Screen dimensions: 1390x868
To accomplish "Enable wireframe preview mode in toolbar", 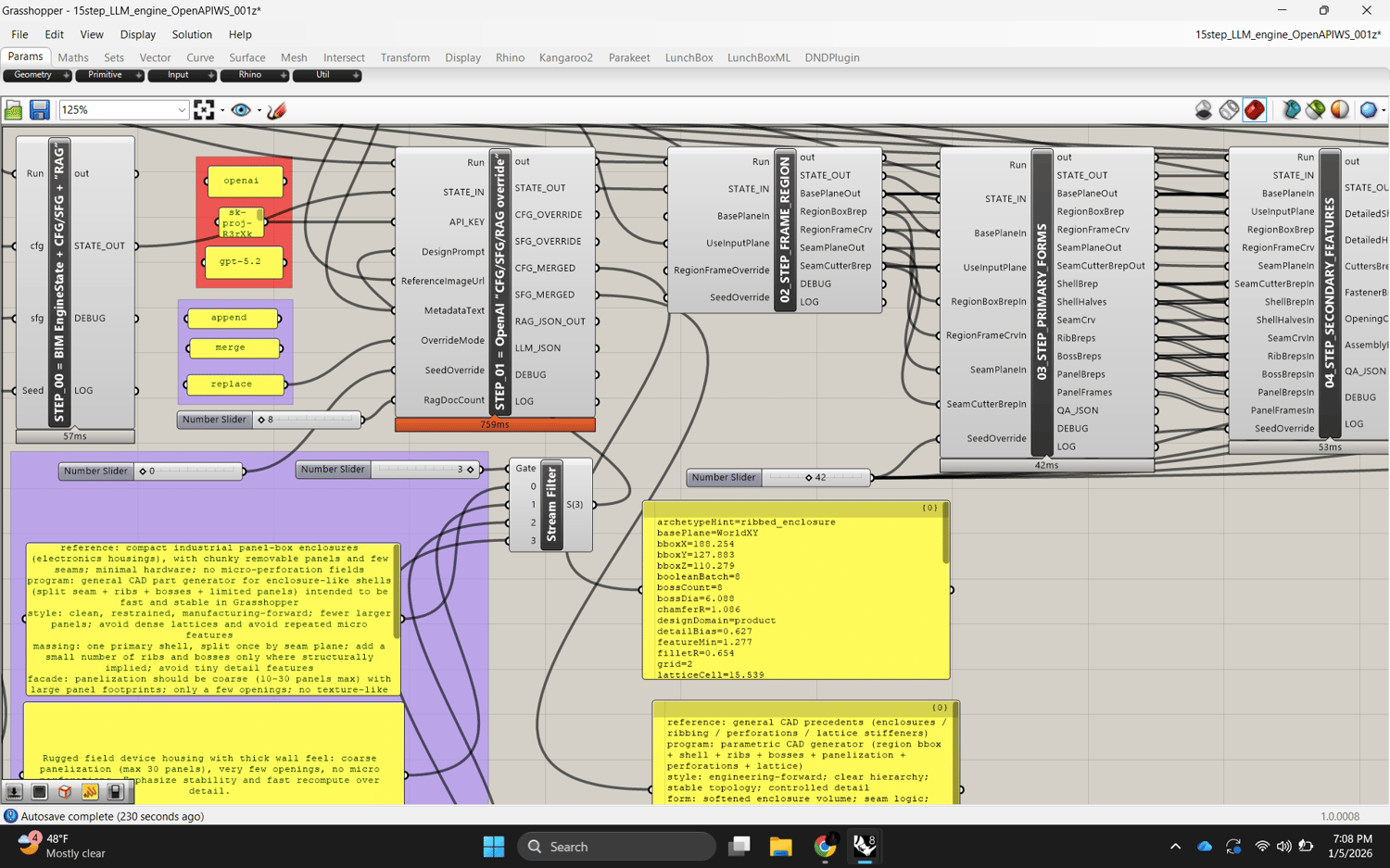I will click(x=1229, y=110).
